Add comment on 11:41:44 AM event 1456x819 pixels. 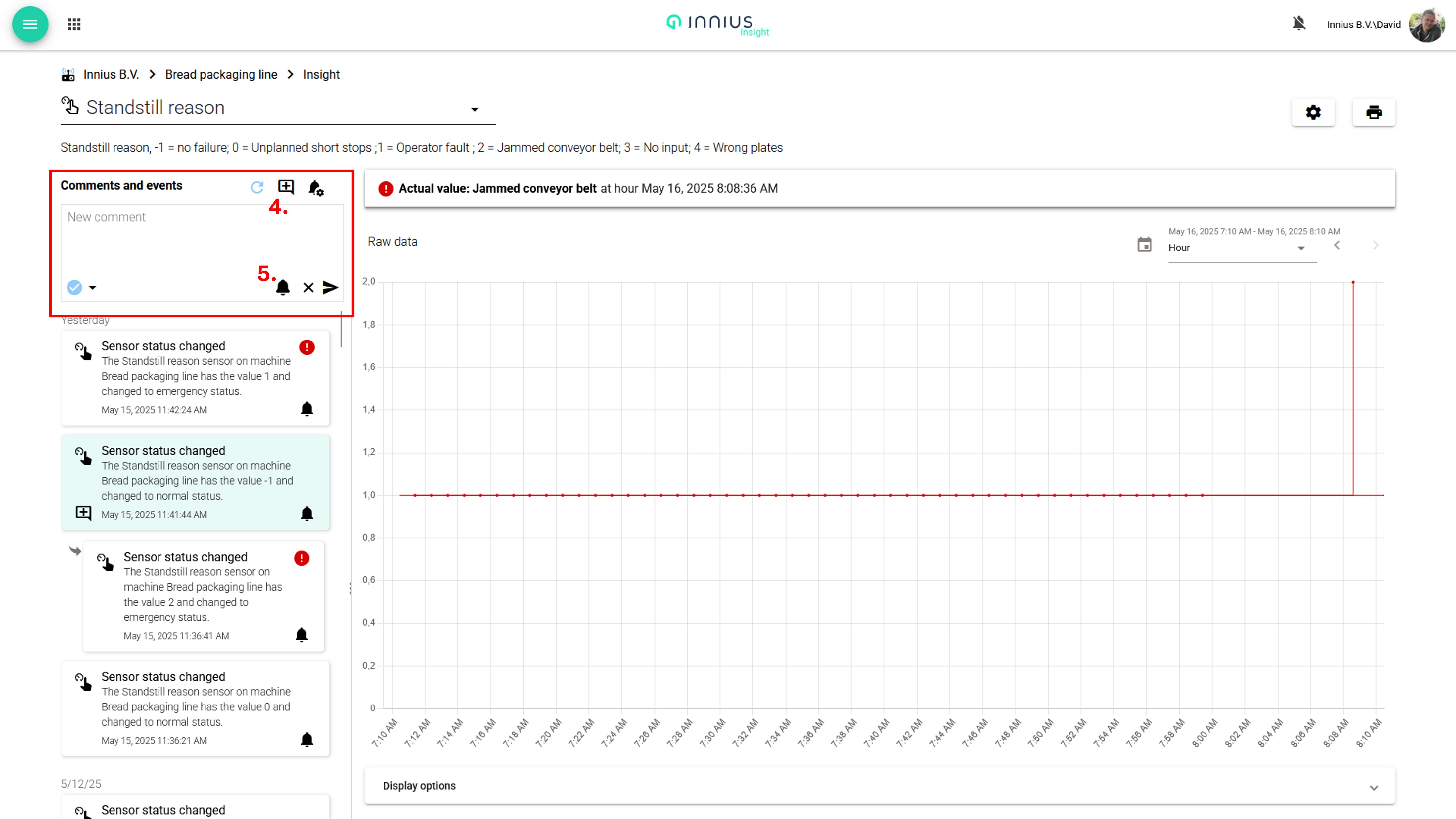(83, 513)
